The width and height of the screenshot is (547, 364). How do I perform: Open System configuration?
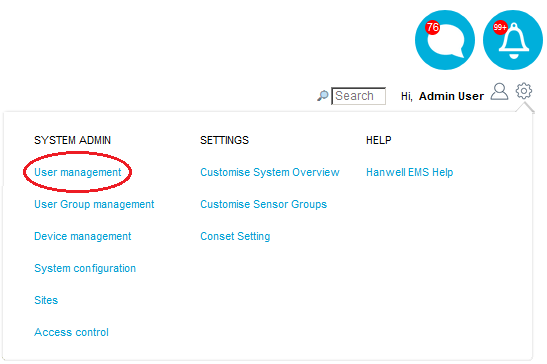click(85, 268)
